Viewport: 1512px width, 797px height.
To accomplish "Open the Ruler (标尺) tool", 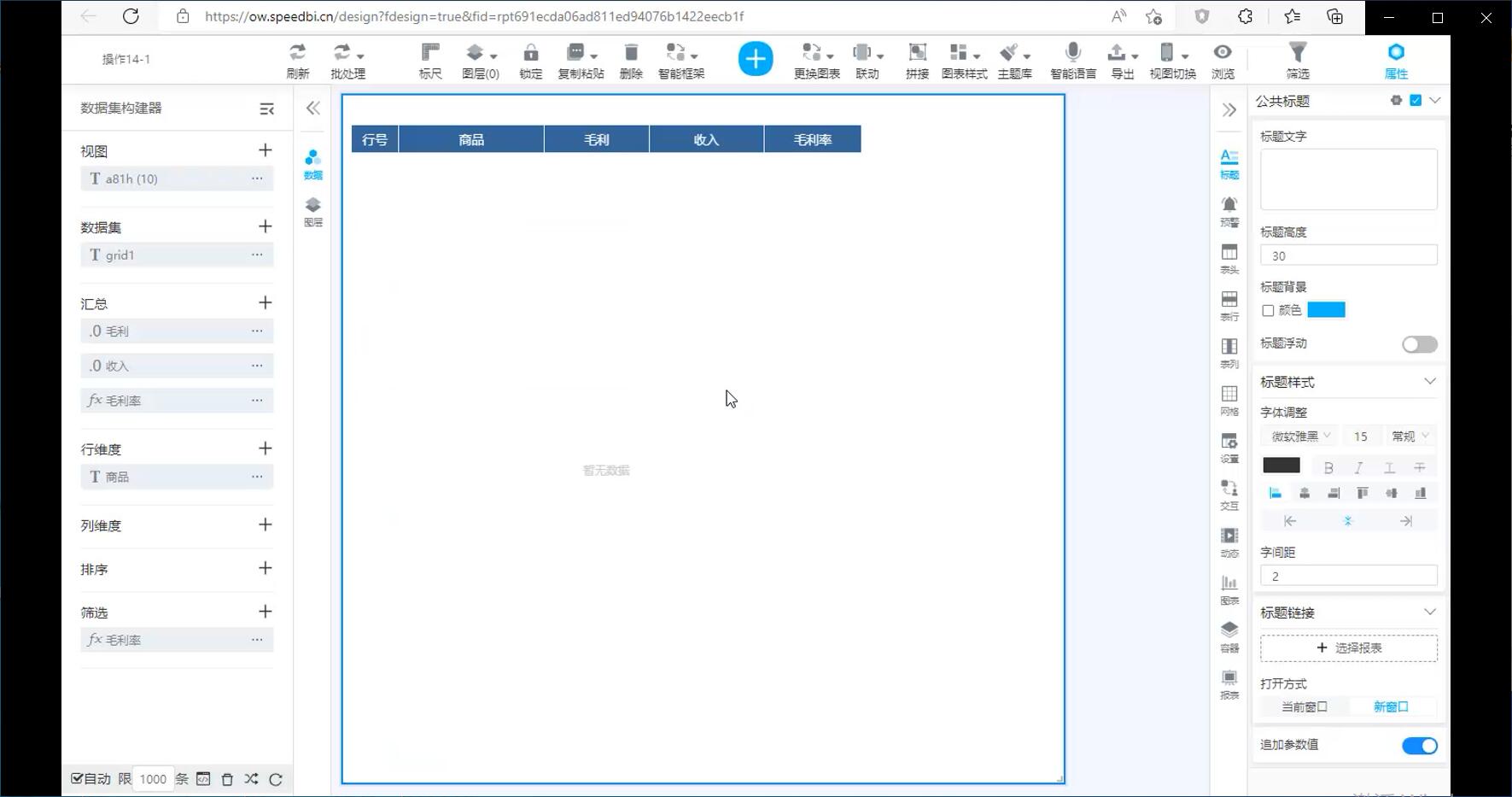I will (430, 53).
